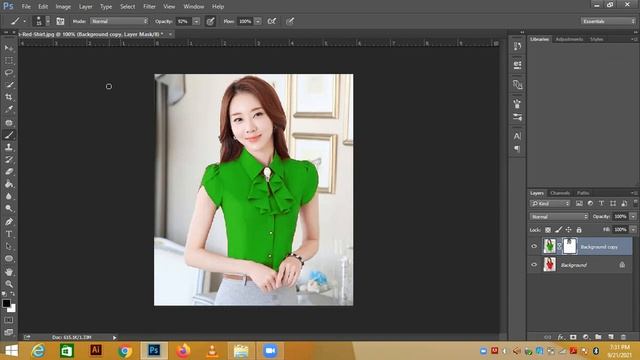Toggle Quick Mask mode

point(9,320)
